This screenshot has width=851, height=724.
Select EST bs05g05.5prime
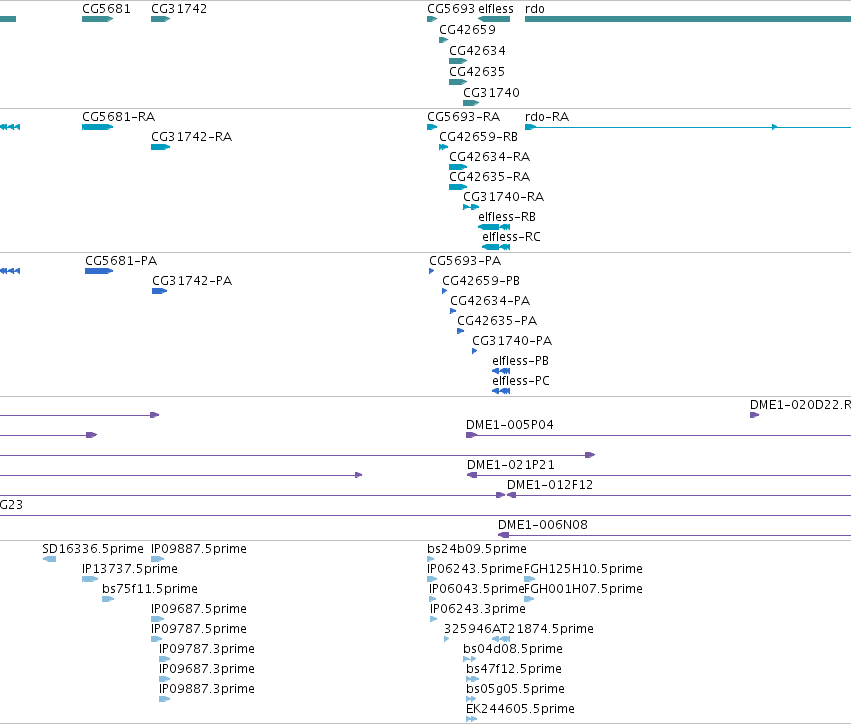(516, 689)
